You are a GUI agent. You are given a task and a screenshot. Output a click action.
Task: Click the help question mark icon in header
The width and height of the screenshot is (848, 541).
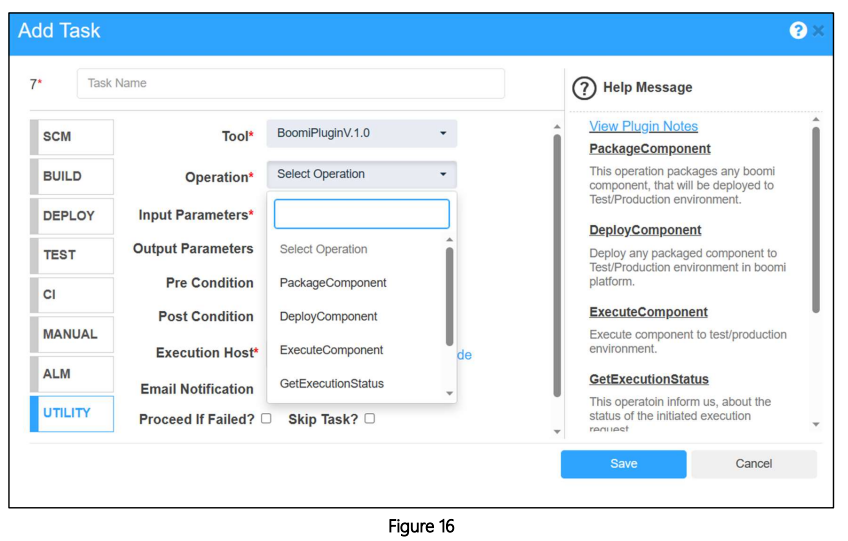coord(798,30)
